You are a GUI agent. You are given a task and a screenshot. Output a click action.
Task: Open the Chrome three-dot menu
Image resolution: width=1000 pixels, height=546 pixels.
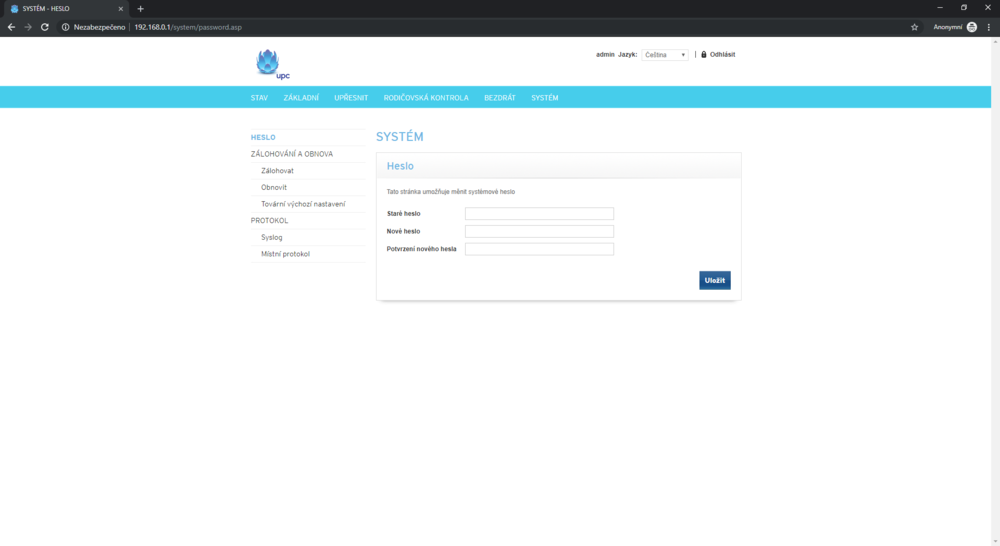pyautogui.click(x=988, y=27)
